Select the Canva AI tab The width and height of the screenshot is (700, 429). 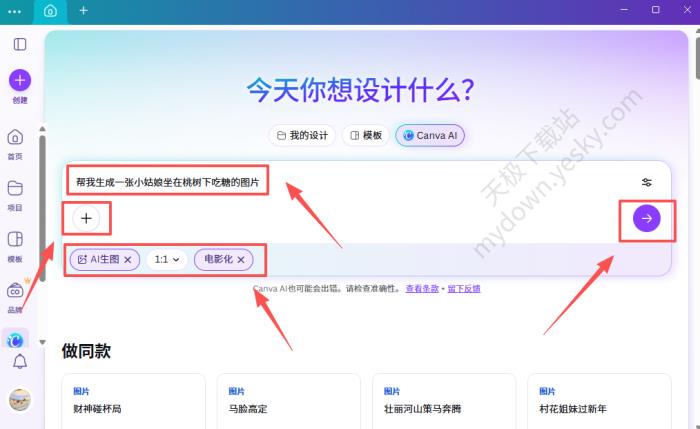429,135
